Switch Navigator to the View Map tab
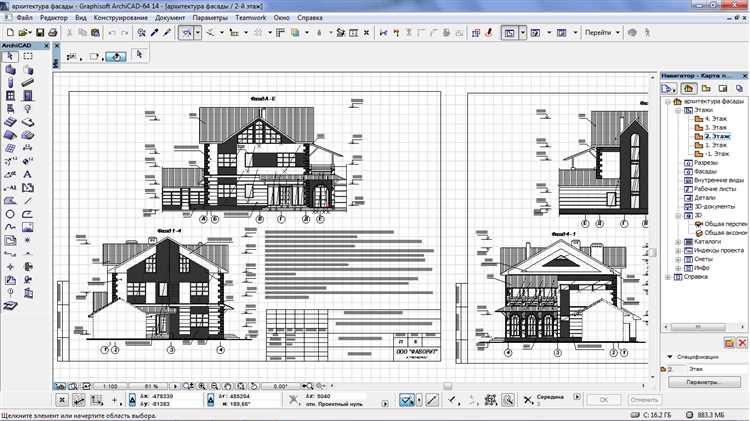The height and width of the screenshot is (421, 750). tap(706, 89)
